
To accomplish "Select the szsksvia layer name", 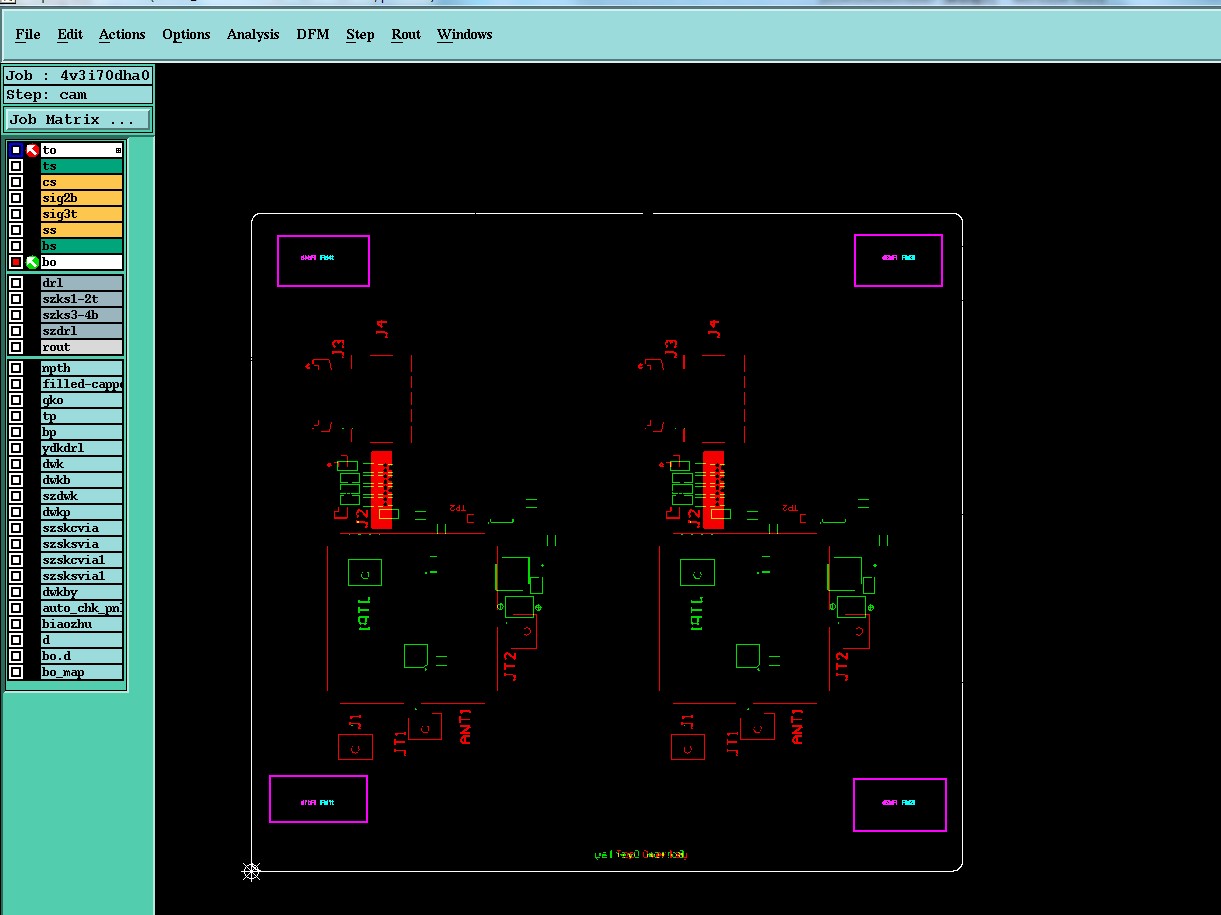I will coord(82,544).
